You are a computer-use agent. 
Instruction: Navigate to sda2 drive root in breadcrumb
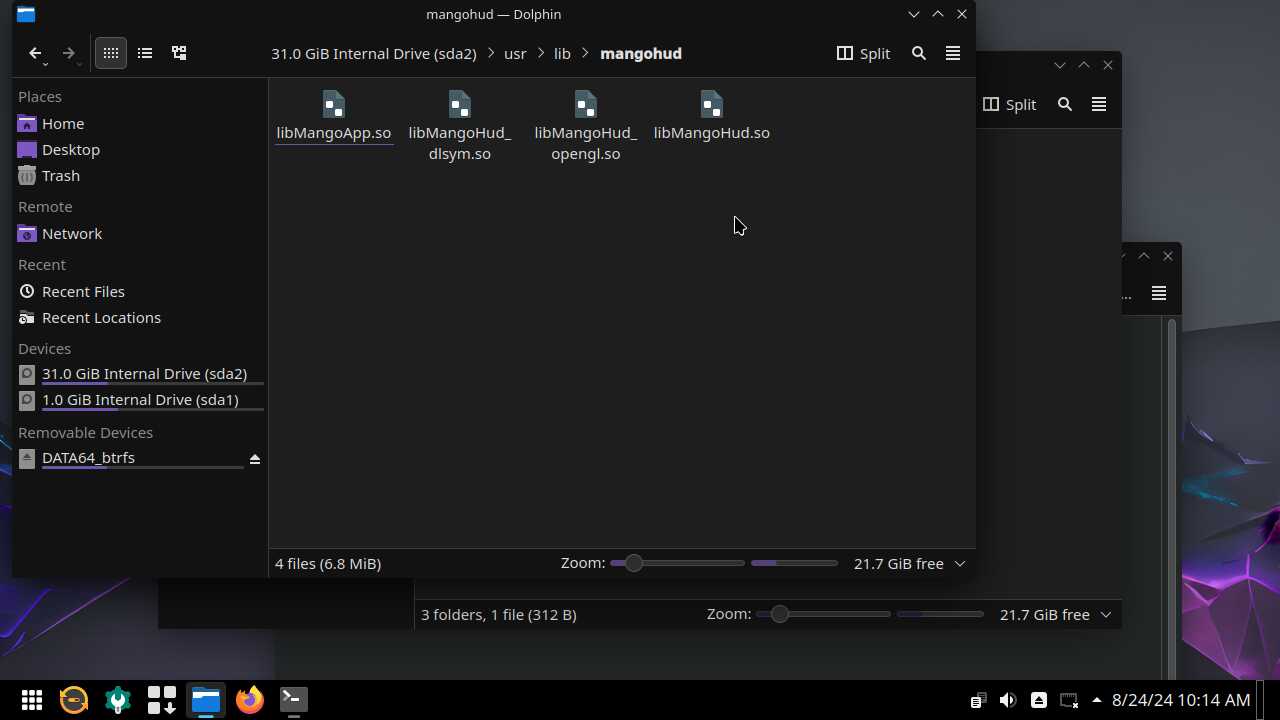pos(373,53)
